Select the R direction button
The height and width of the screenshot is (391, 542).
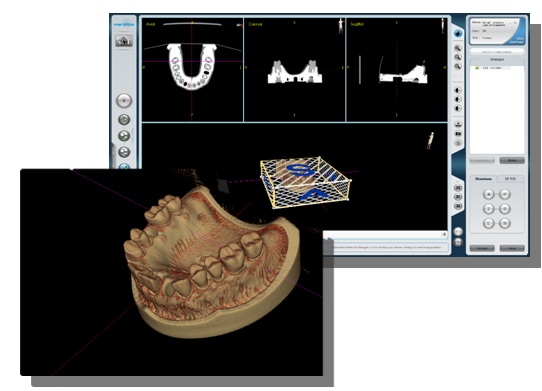point(505,223)
